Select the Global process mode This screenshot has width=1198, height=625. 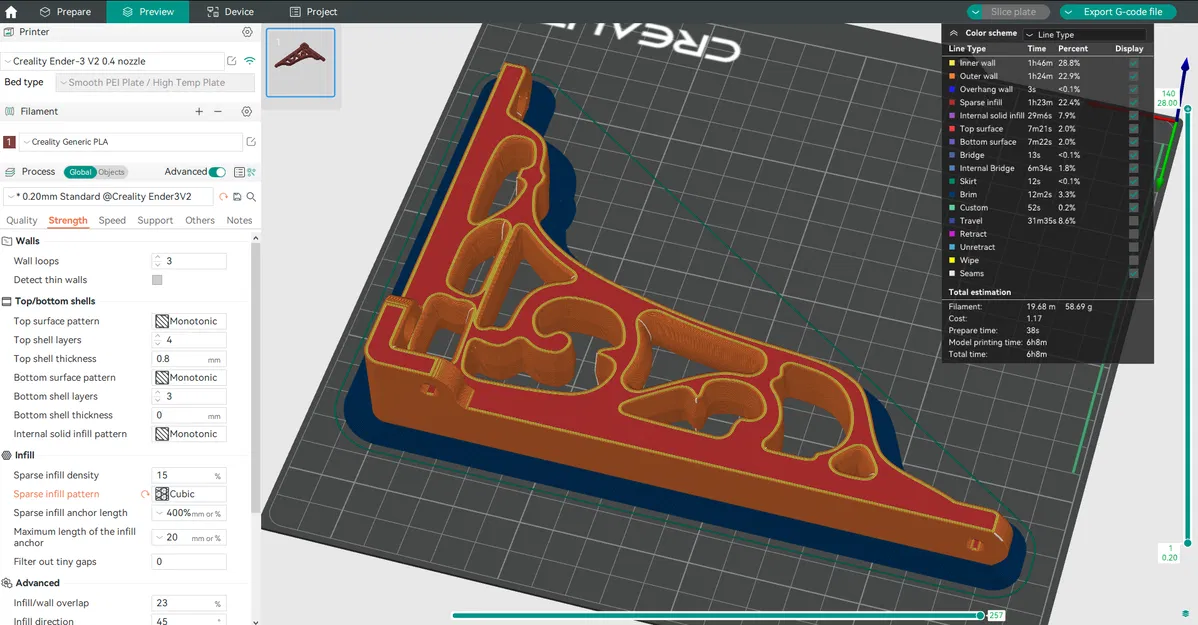coord(80,172)
